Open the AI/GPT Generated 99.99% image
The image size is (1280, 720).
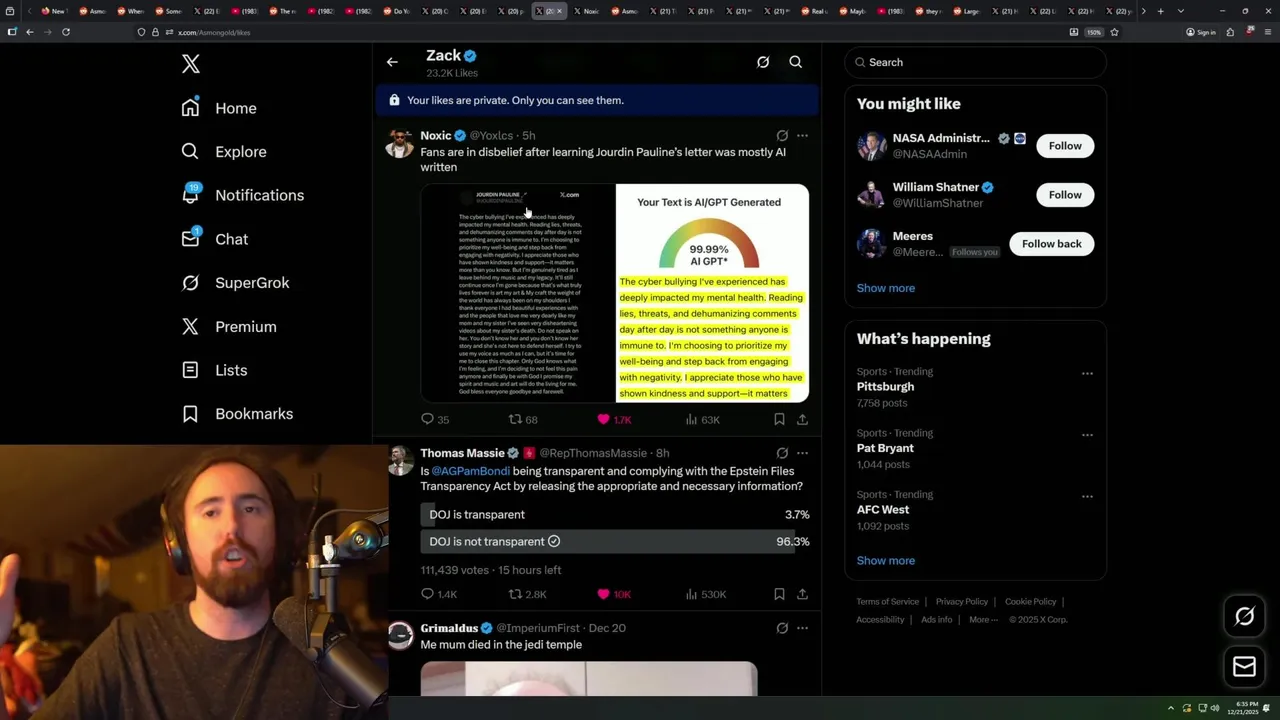pyautogui.click(x=712, y=293)
